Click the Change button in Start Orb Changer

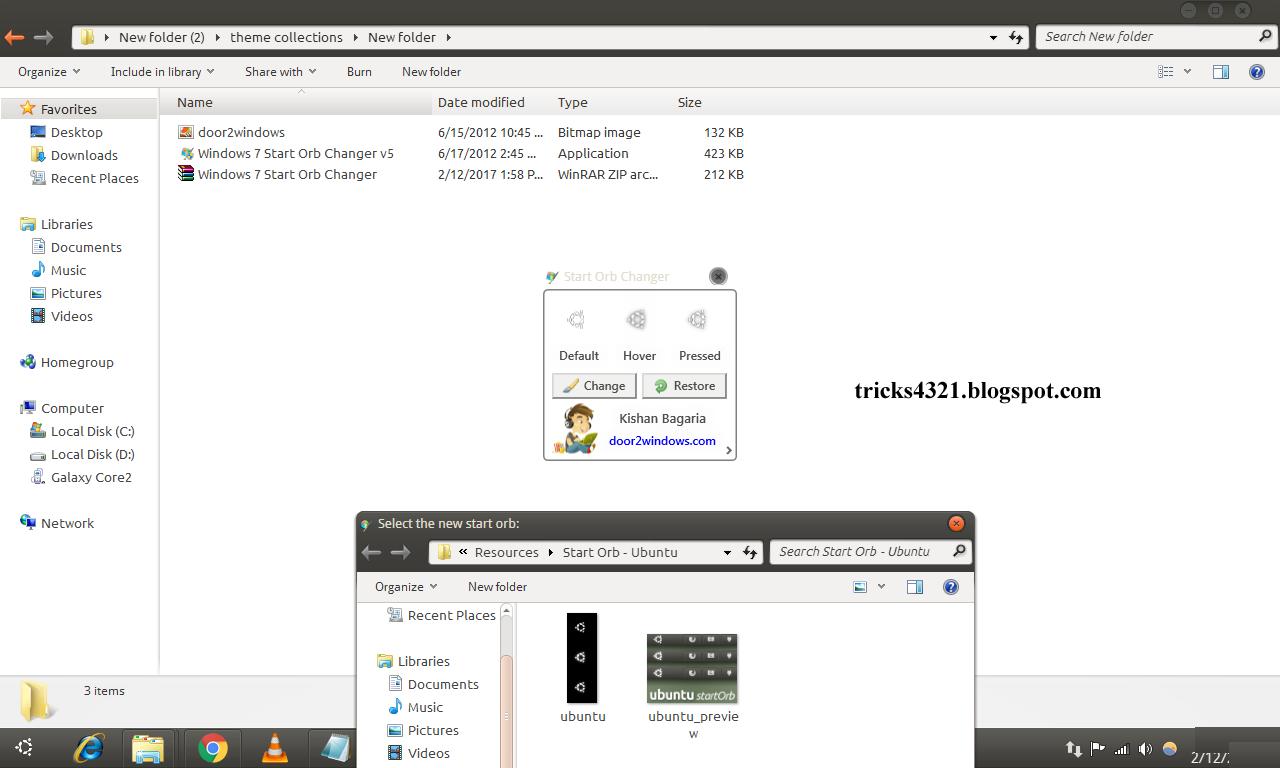(595, 386)
